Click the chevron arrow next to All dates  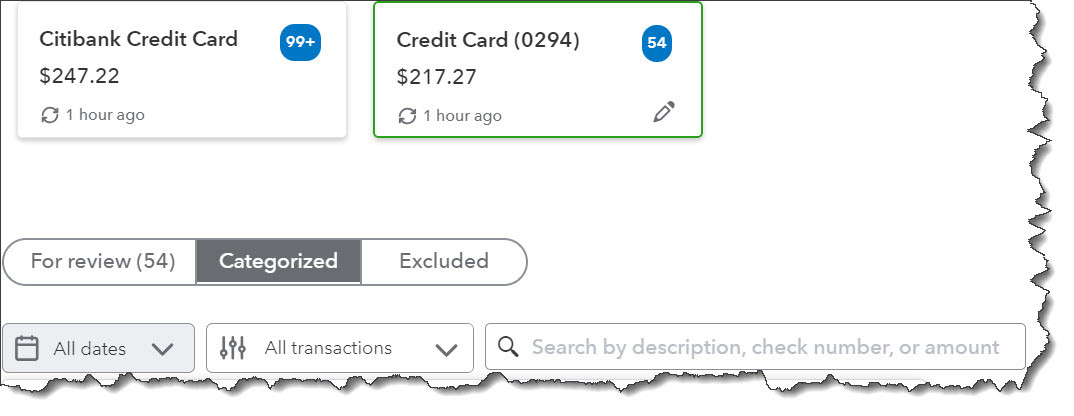pyautogui.click(x=161, y=349)
